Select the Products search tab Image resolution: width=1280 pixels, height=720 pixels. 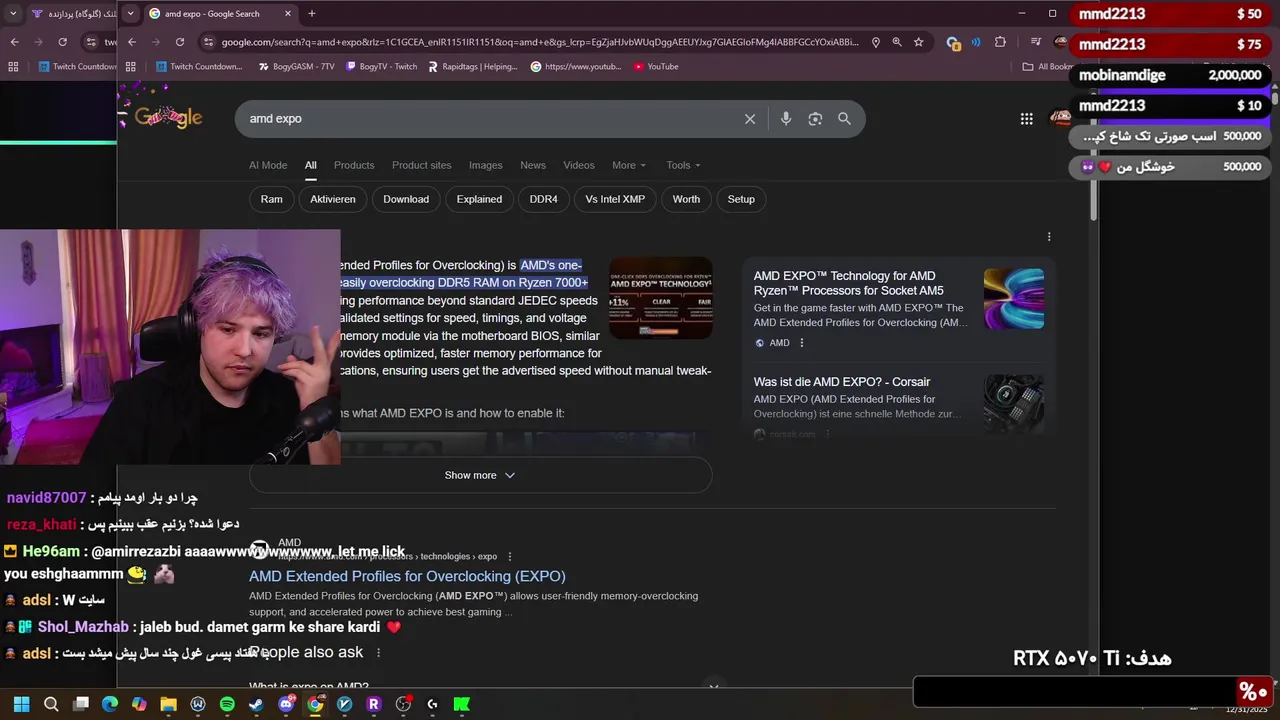coord(354,165)
